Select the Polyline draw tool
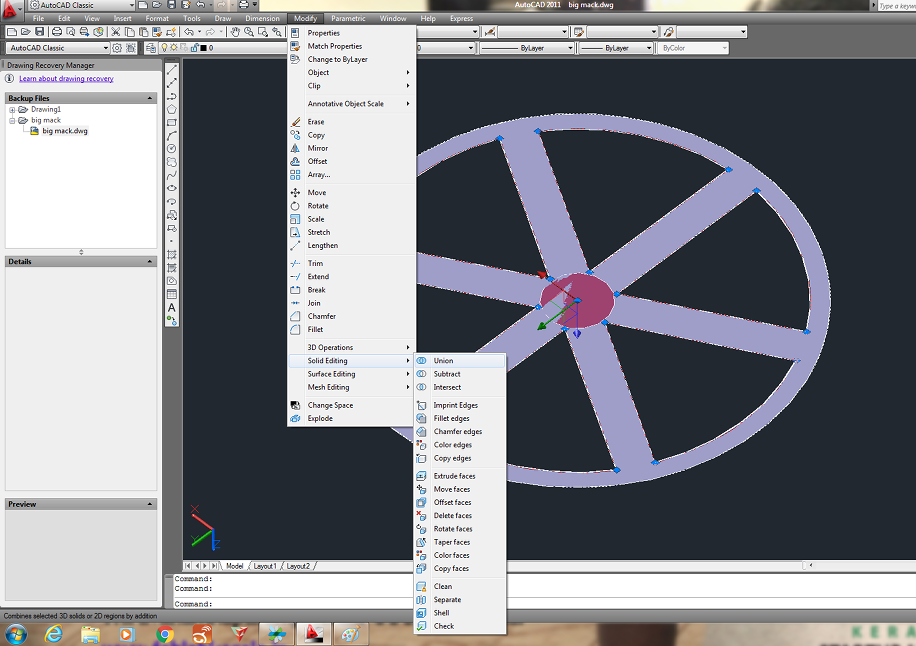This screenshot has width=916, height=646. point(172,96)
